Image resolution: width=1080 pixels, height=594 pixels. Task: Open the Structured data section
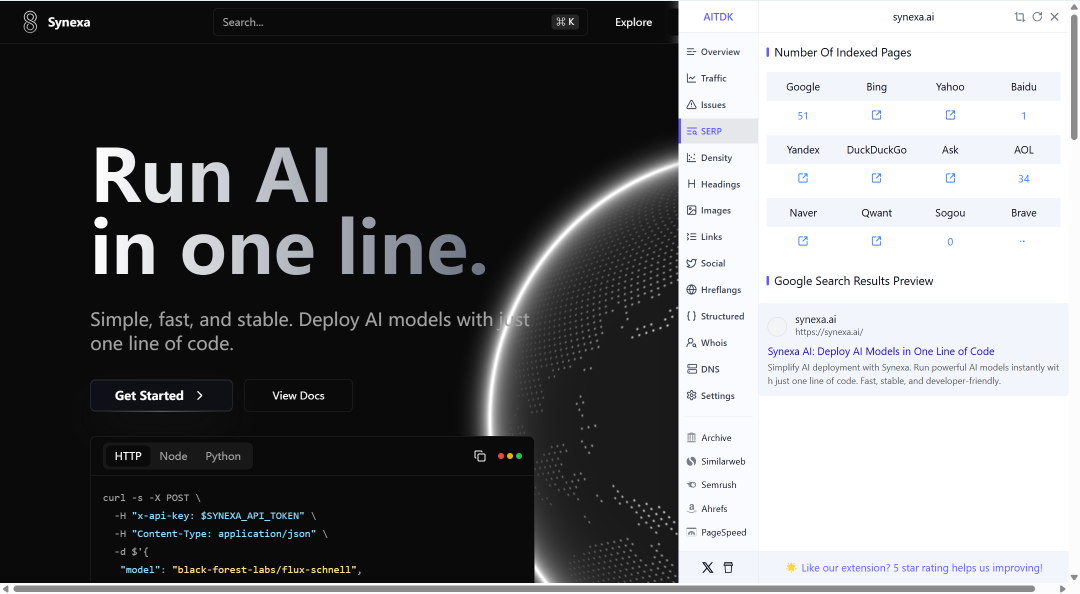point(718,316)
